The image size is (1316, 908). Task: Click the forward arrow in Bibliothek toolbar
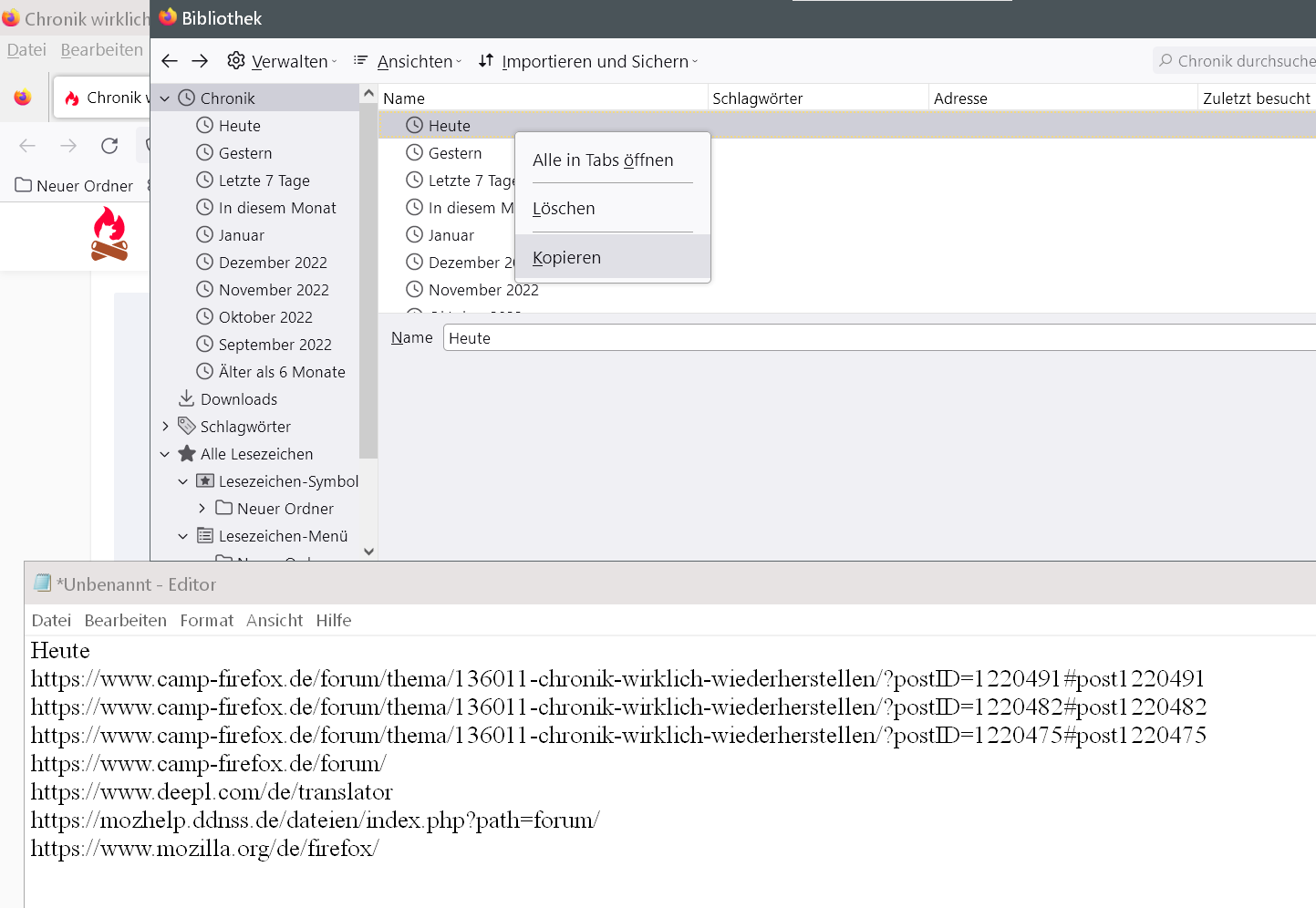pos(200,61)
